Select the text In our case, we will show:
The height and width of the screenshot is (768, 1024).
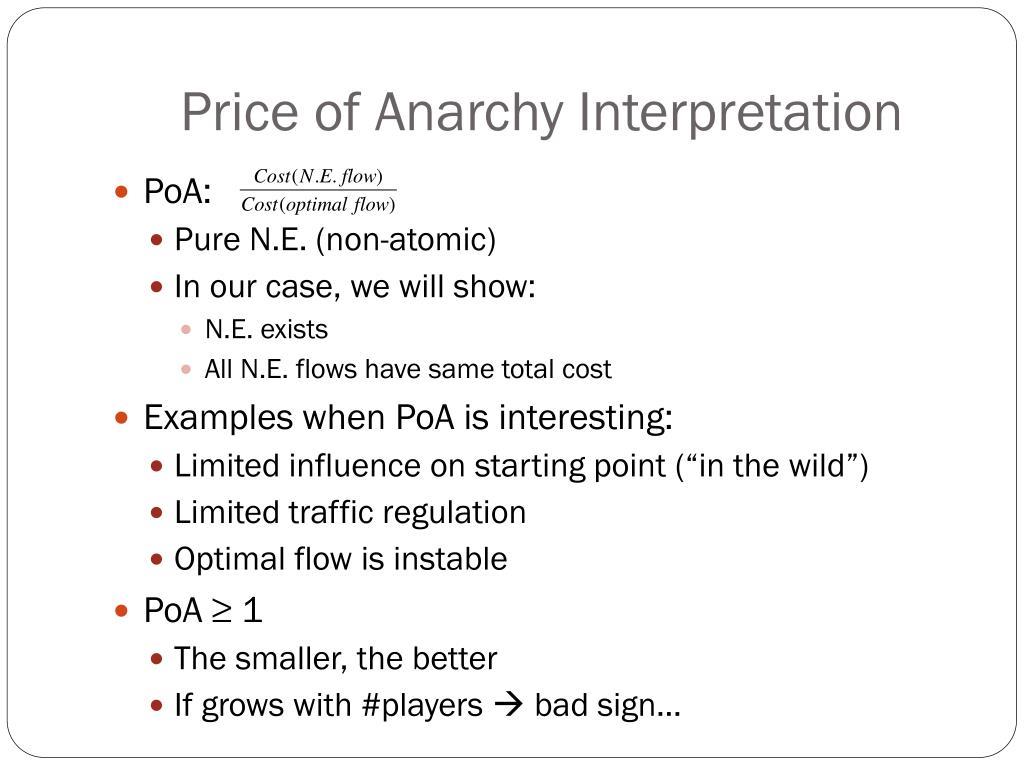click(355, 287)
